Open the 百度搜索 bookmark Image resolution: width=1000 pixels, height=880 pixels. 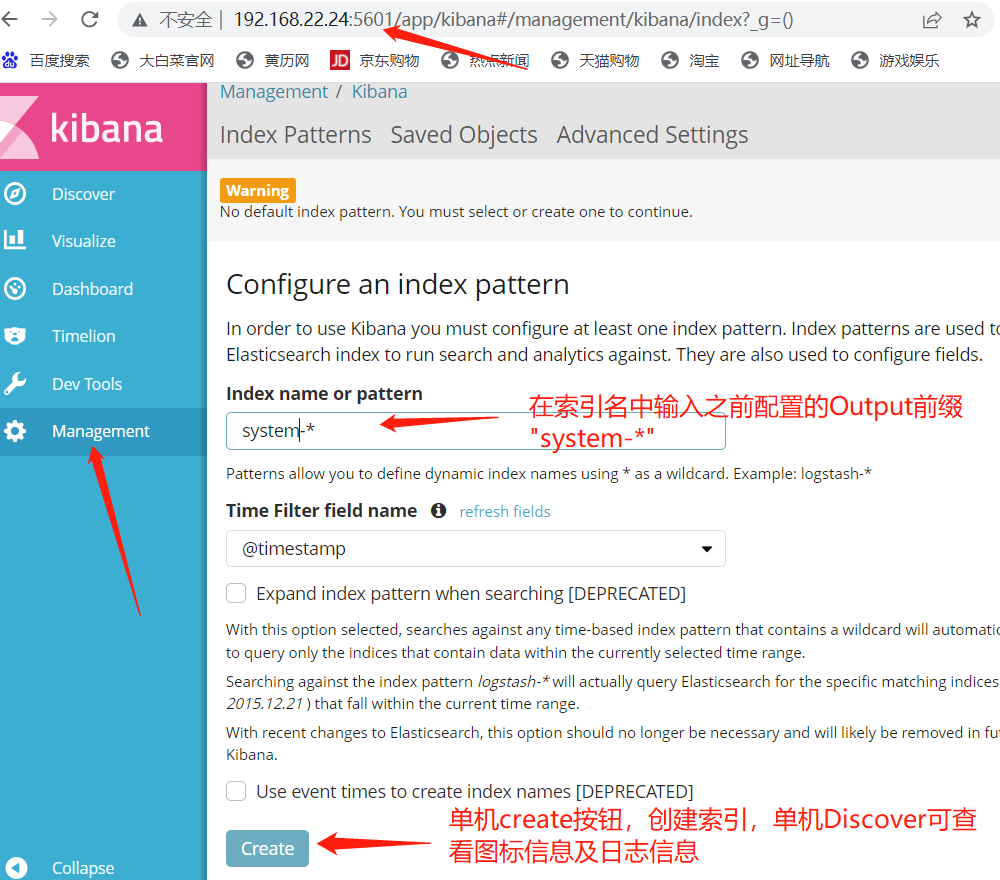tap(46, 61)
